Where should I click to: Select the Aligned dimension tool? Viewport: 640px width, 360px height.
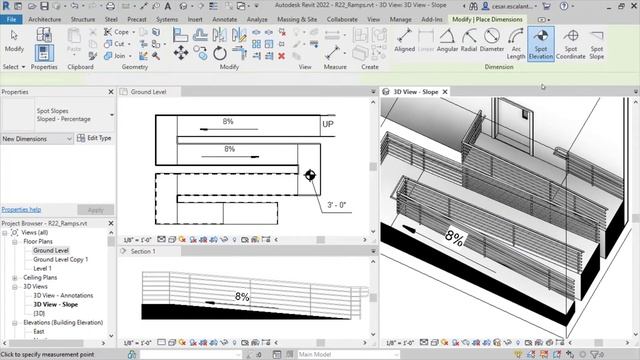click(x=404, y=40)
